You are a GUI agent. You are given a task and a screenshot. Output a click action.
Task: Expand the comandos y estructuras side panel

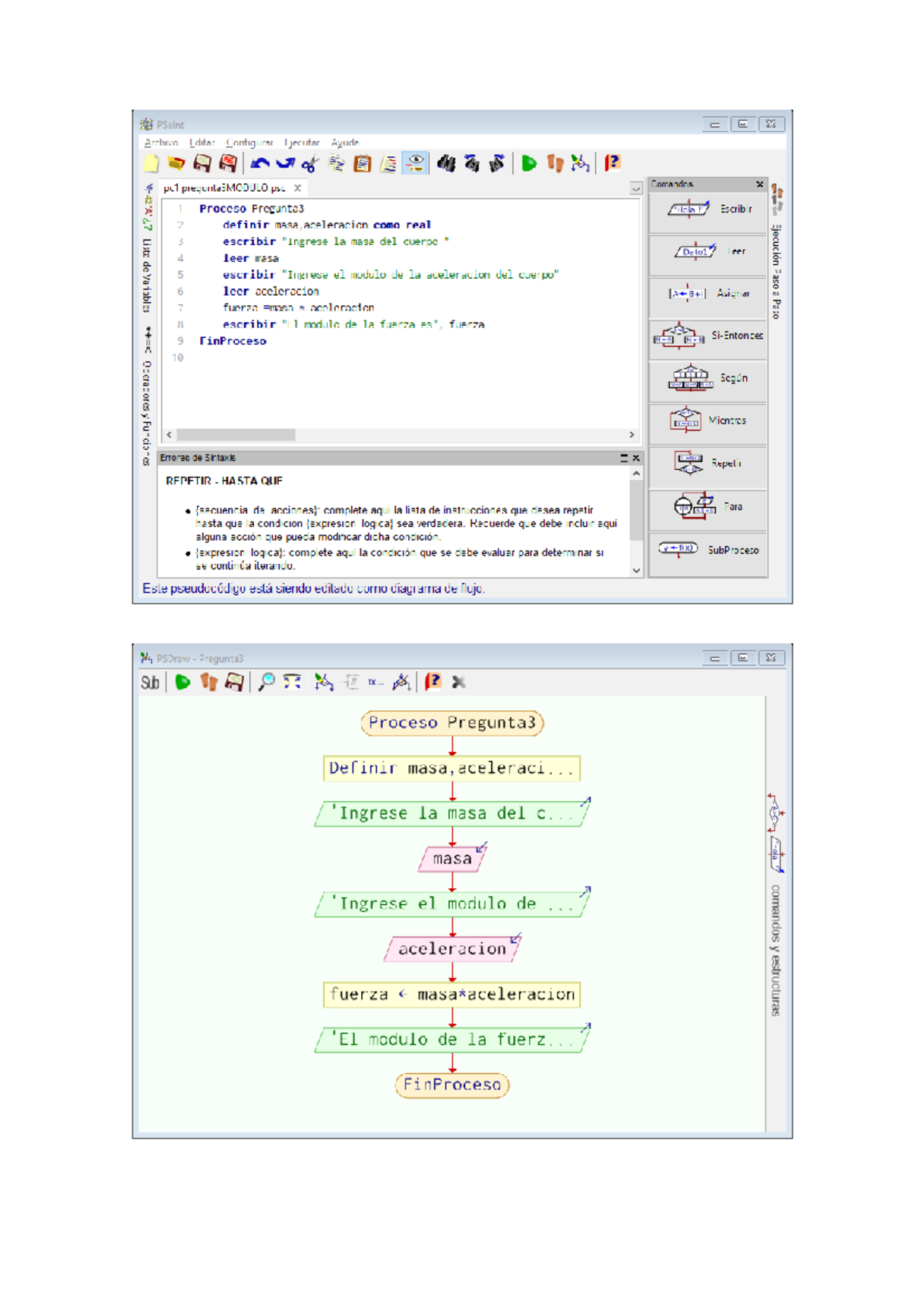pyautogui.click(x=775, y=949)
